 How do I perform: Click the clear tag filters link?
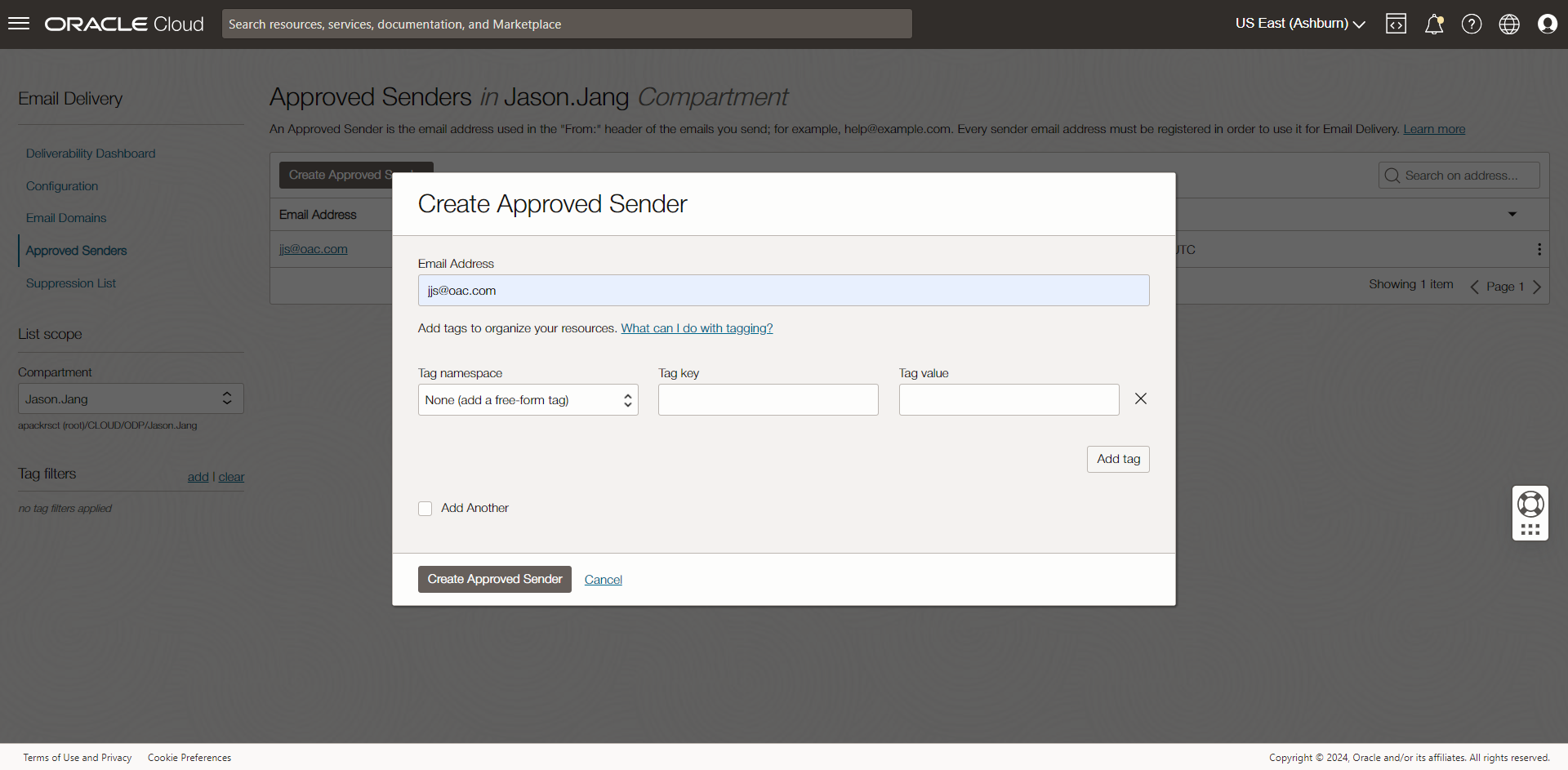pos(231,477)
